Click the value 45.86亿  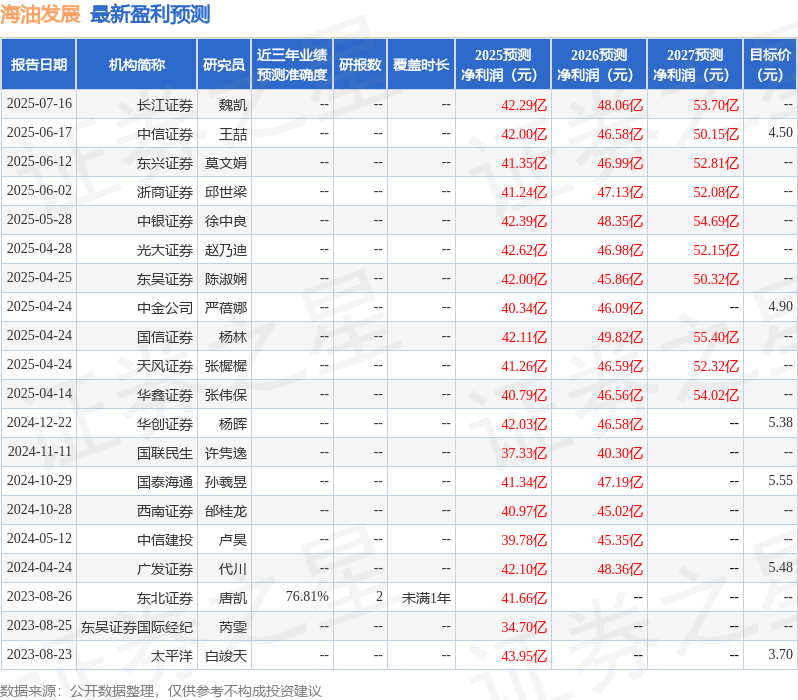click(620, 279)
